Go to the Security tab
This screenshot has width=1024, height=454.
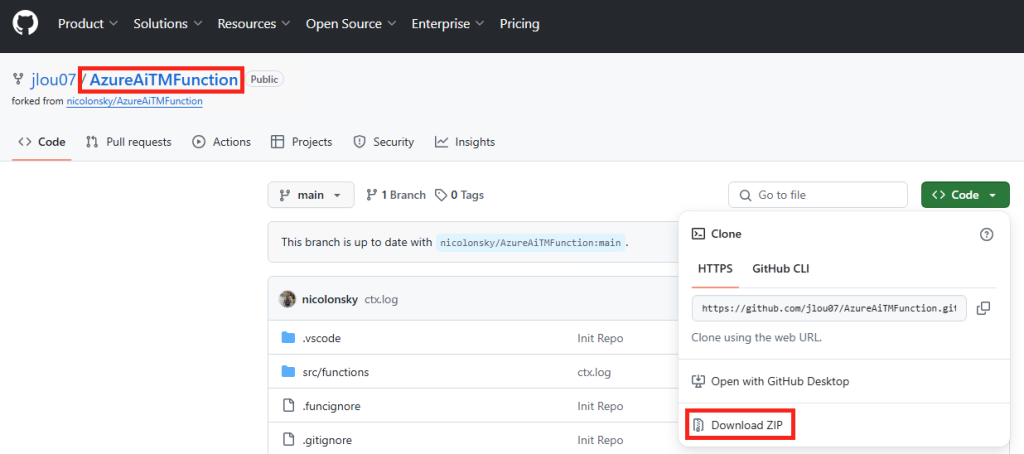[x=383, y=142]
